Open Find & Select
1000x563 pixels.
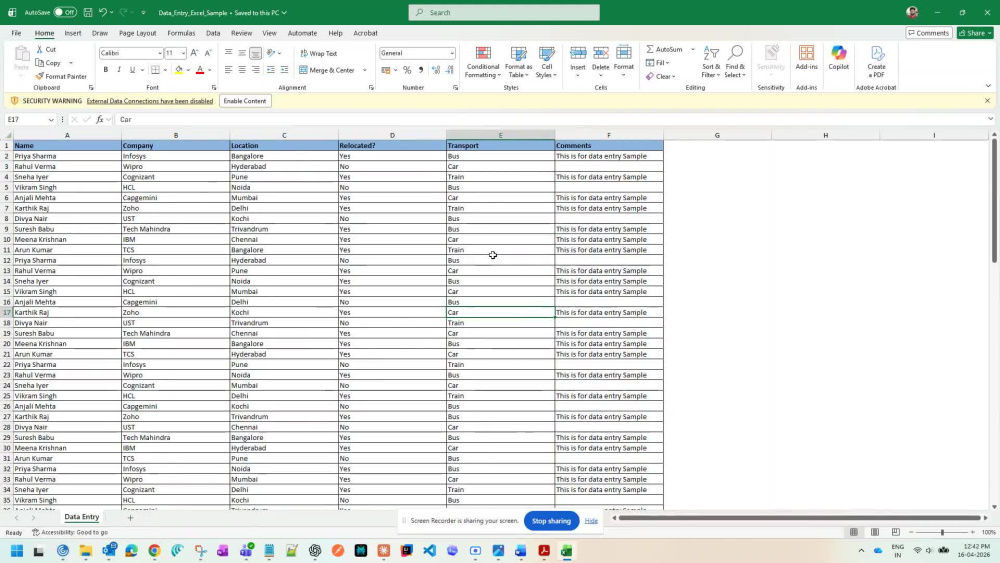[735, 62]
